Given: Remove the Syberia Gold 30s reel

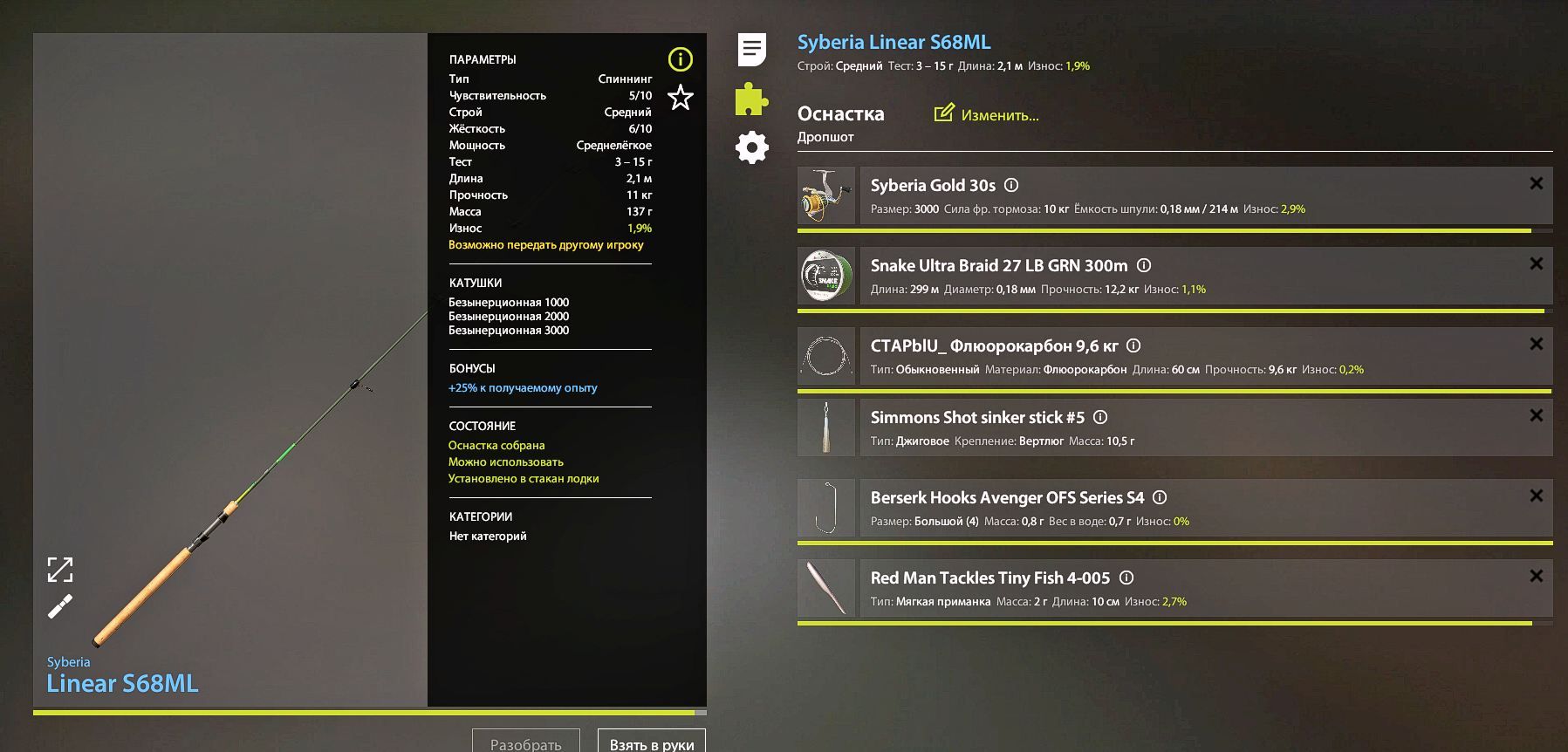Looking at the screenshot, I should click(x=1536, y=183).
